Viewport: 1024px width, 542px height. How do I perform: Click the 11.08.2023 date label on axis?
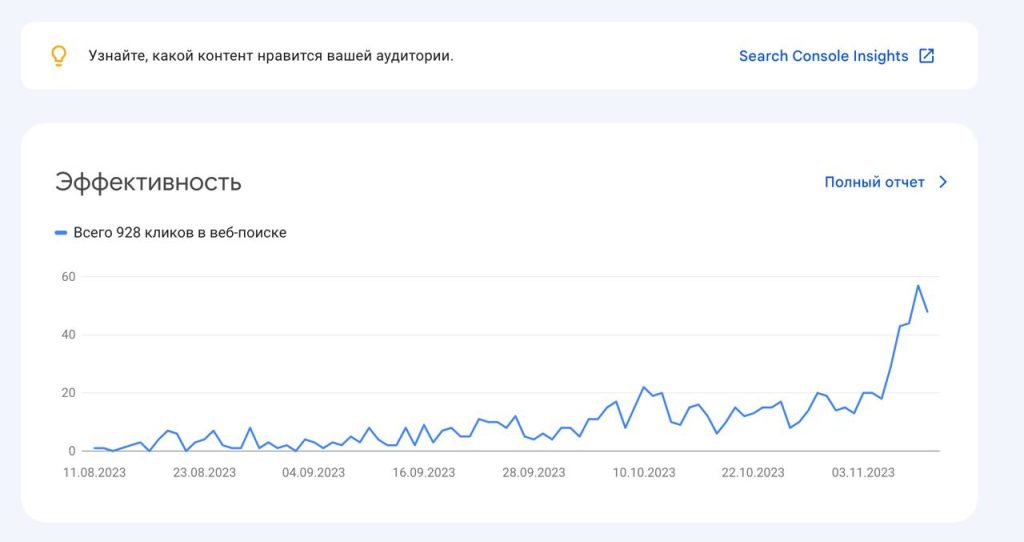point(94,473)
